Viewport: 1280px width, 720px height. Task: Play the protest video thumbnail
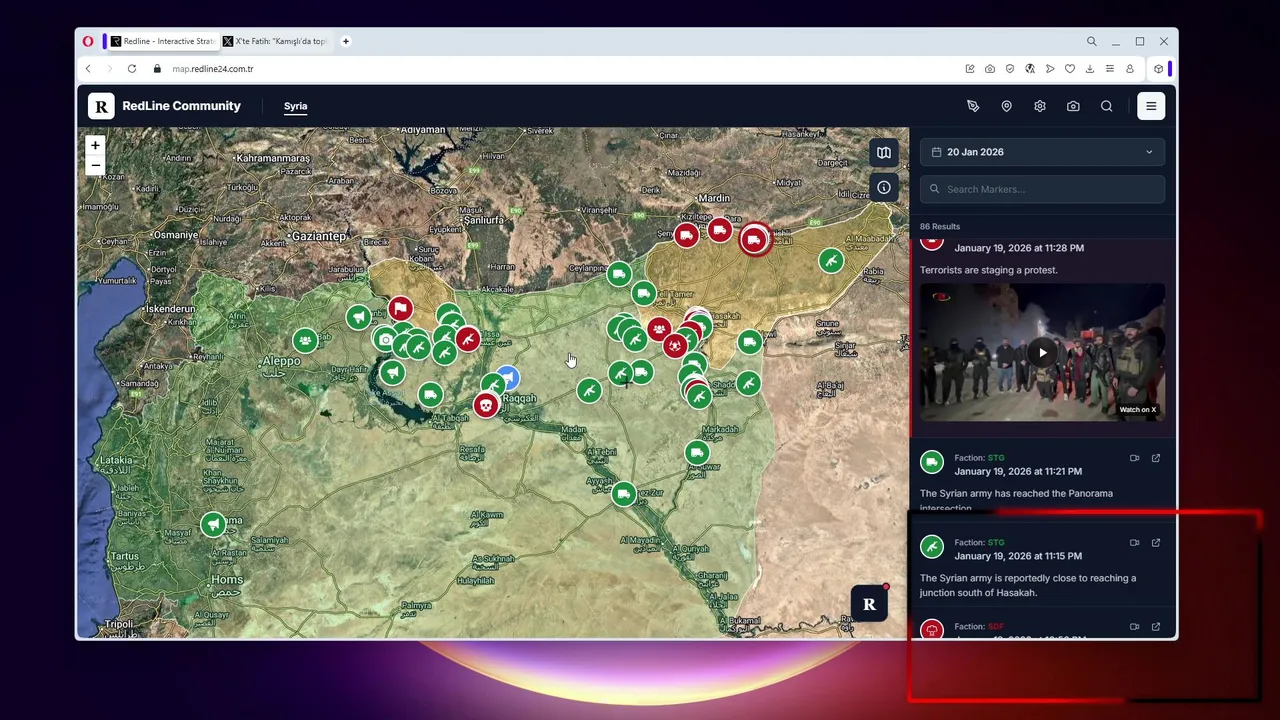[x=1043, y=352]
